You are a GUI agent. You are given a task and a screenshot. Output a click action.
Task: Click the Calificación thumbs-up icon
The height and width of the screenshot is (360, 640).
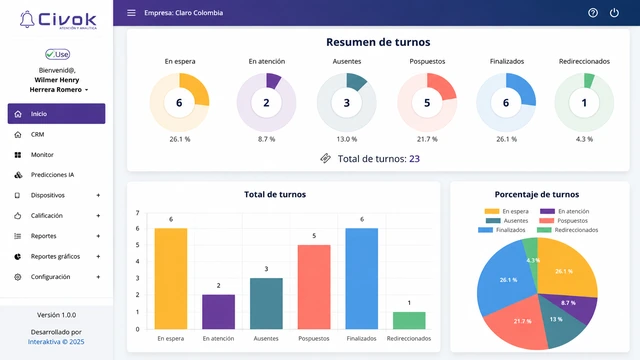click(18, 216)
